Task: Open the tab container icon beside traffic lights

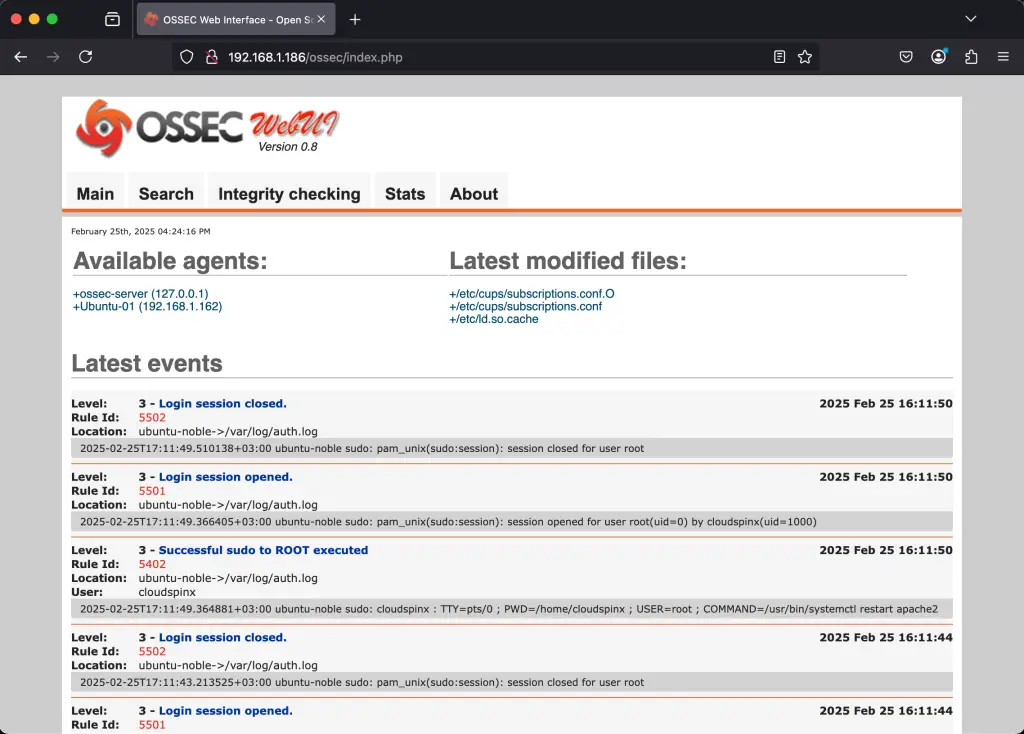Action: pyautogui.click(x=110, y=18)
